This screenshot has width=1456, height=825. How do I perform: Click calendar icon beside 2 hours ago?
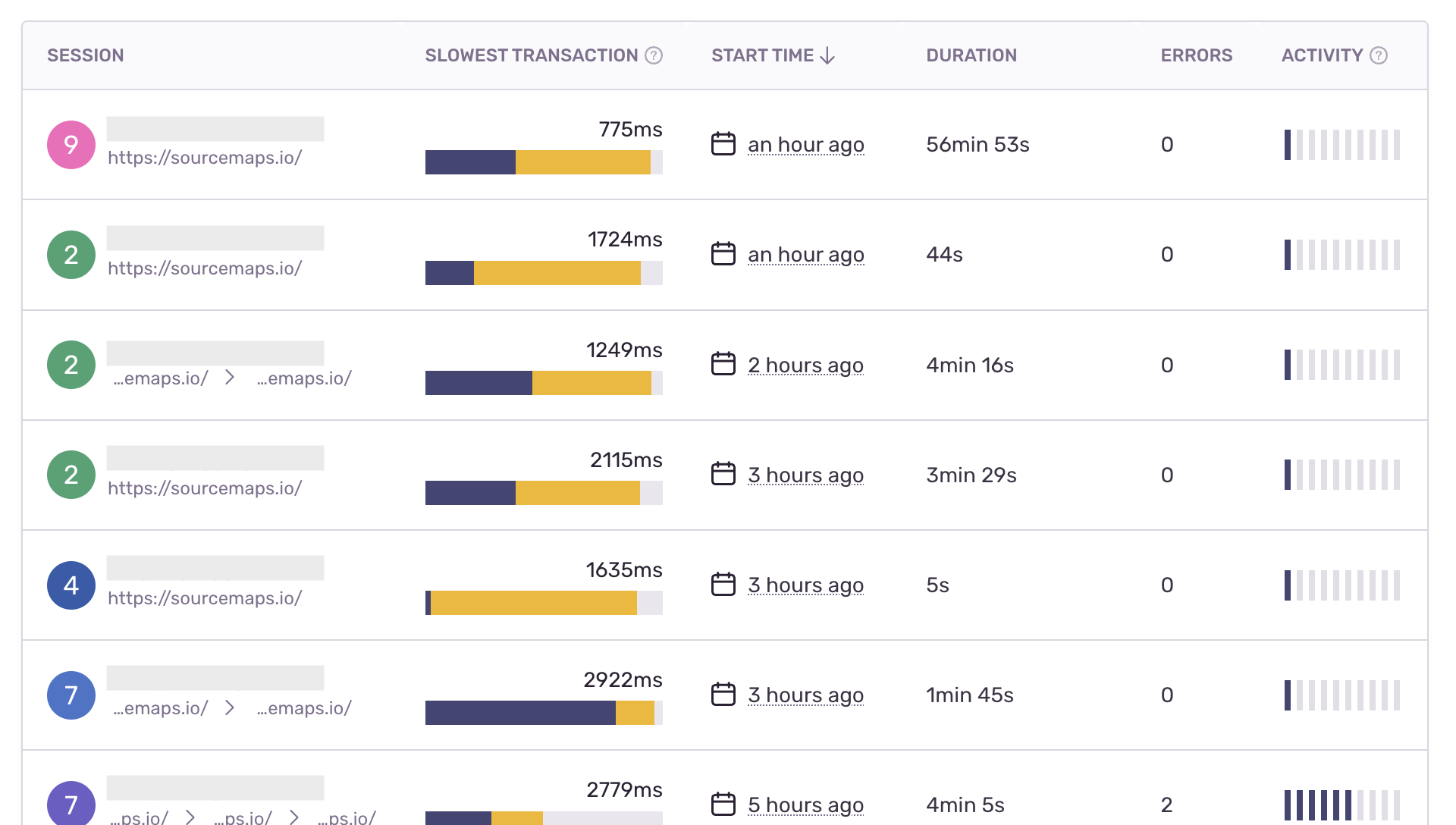click(x=723, y=364)
